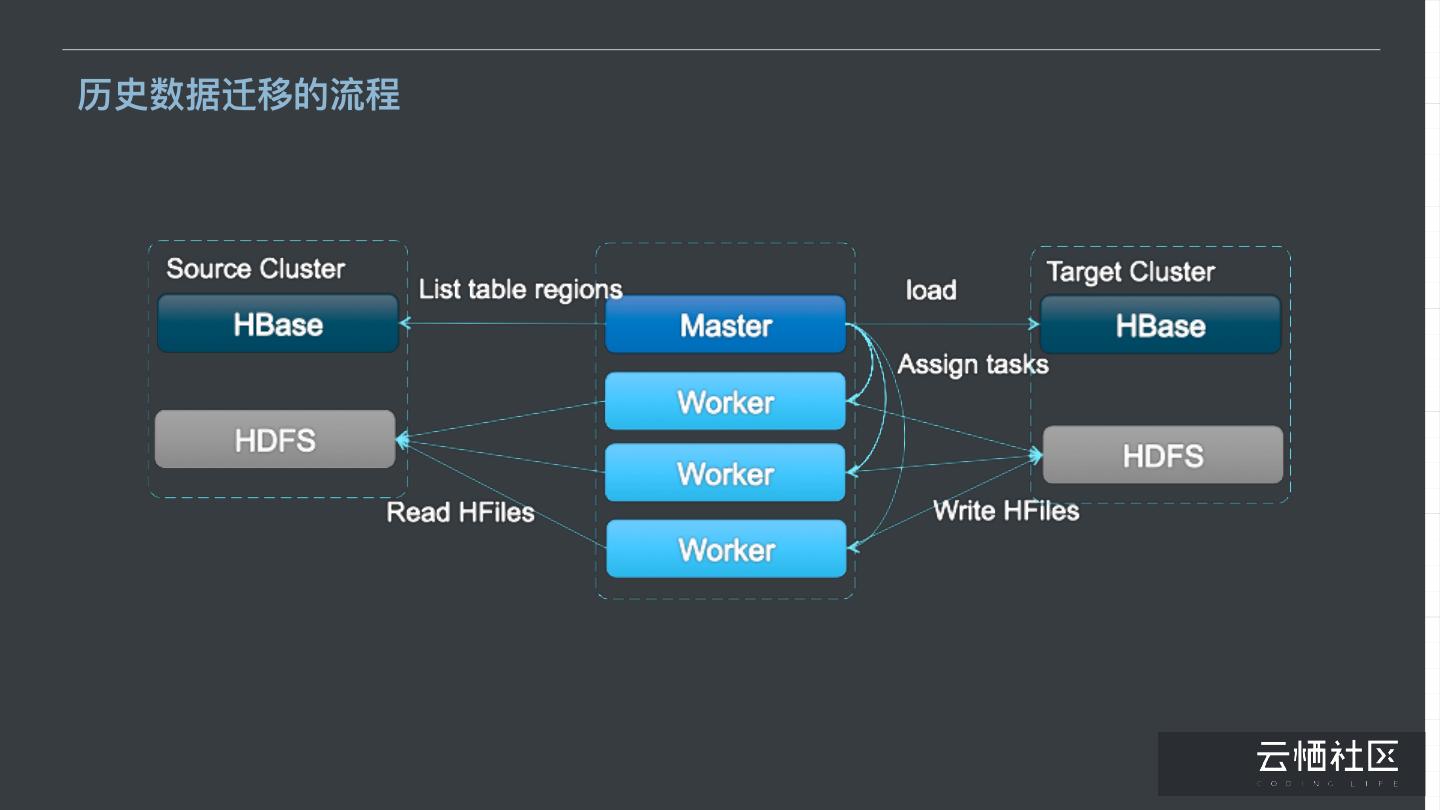Click the arrowhead pointing at target HDFS
This screenshot has height=810, width=1440.
tap(1035, 457)
